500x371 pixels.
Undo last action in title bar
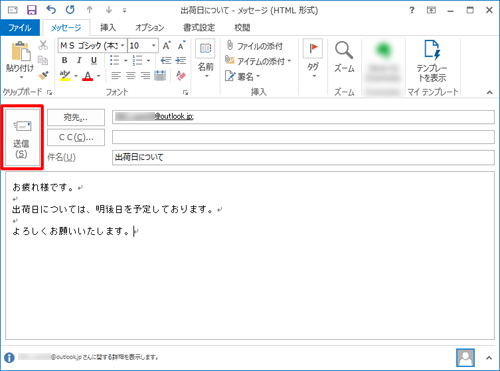tap(51, 10)
